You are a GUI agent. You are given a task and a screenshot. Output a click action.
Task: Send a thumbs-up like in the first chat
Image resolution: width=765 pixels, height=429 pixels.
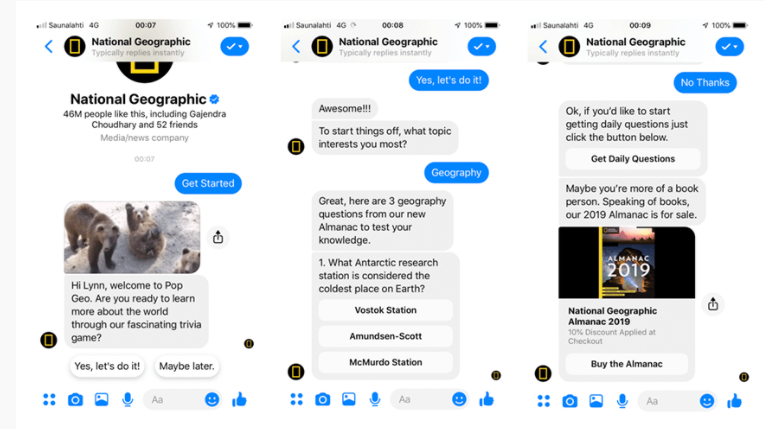[x=240, y=400]
